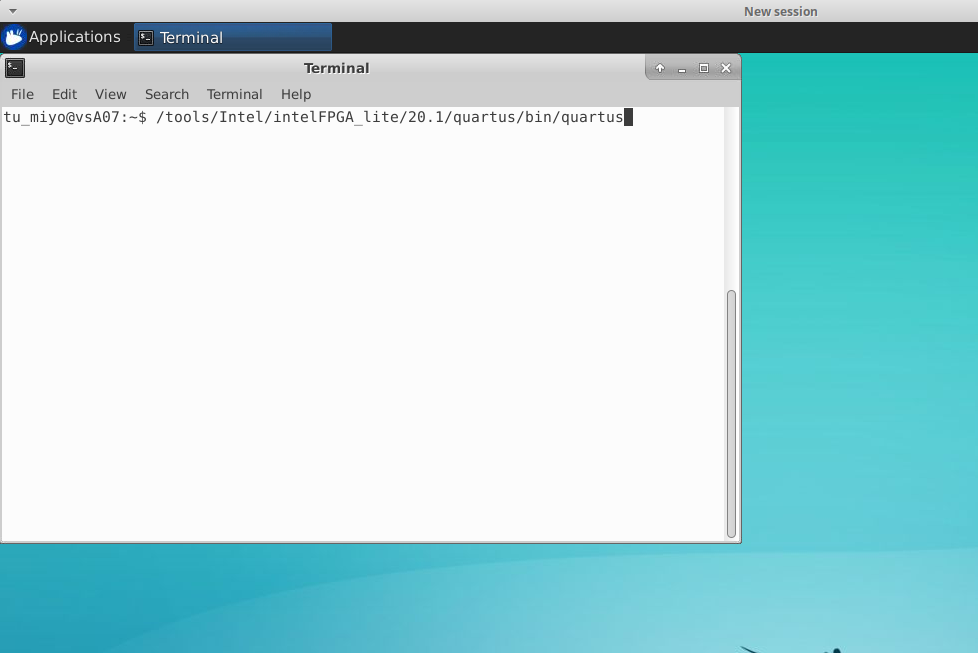978x653 pixels.
Task: Click empty area inside the terminal output
Action: pos(360,330)
